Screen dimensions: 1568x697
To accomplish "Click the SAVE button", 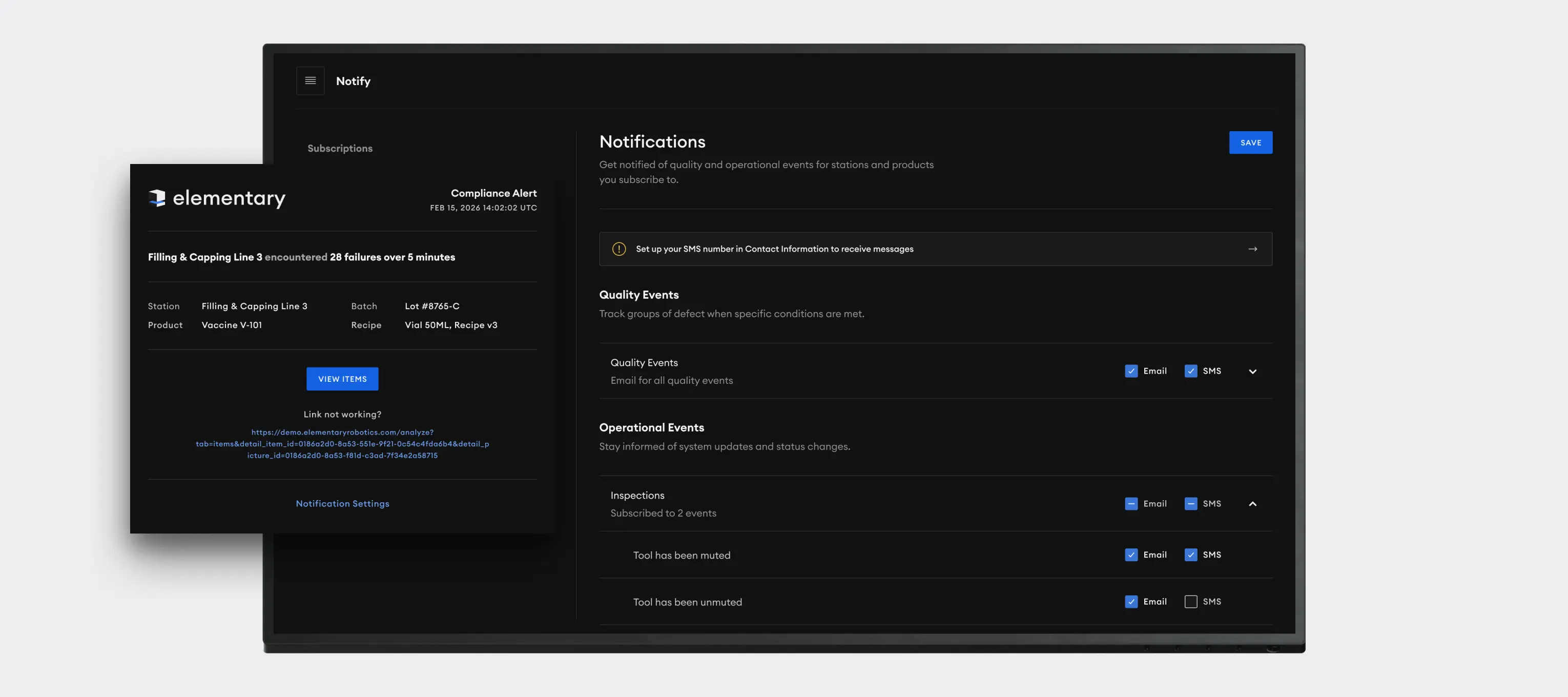I will [x=1250, y=142].
